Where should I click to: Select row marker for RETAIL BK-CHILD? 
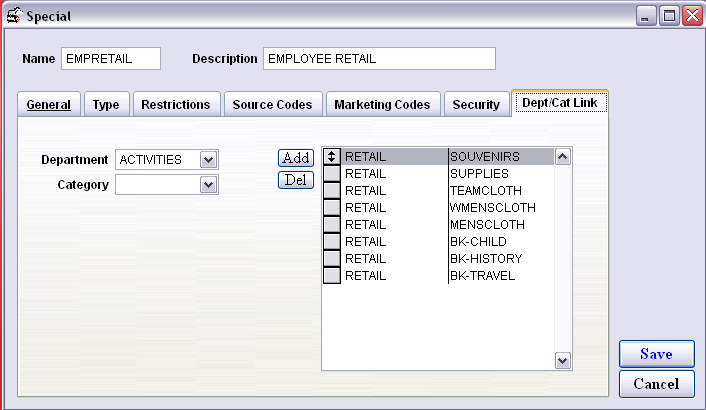point(332,241)
